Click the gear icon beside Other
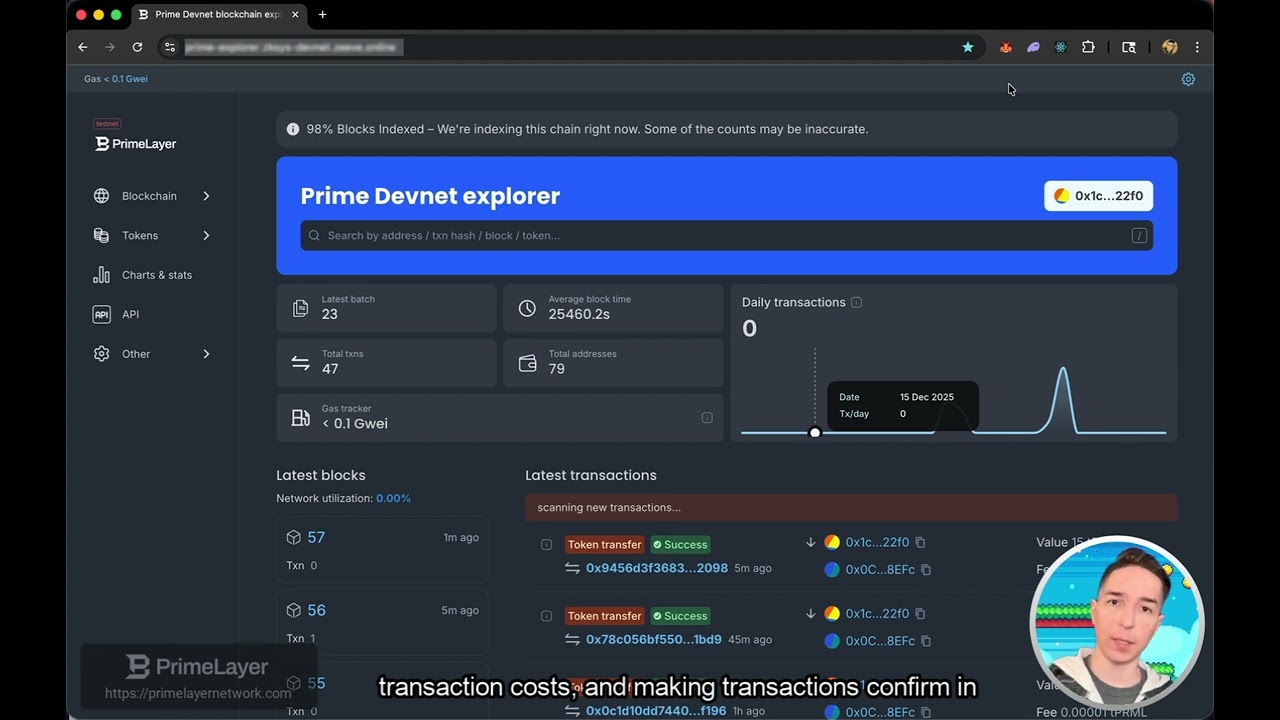Viewport: 1280px width, 720px height. [x=101, y=354]
